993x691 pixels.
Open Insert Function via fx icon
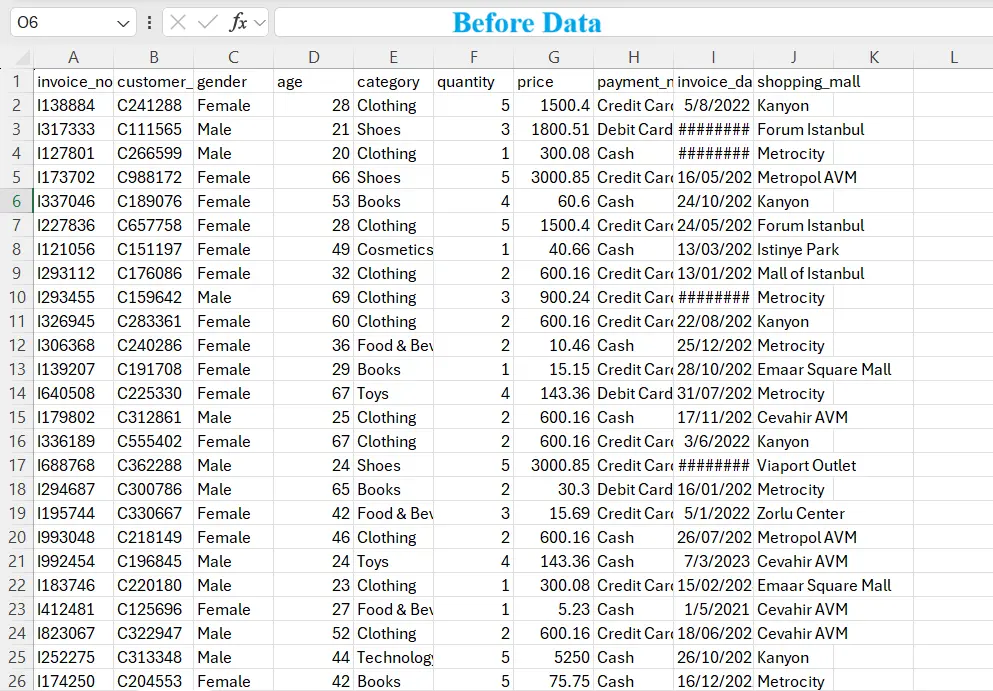[237, 23]
